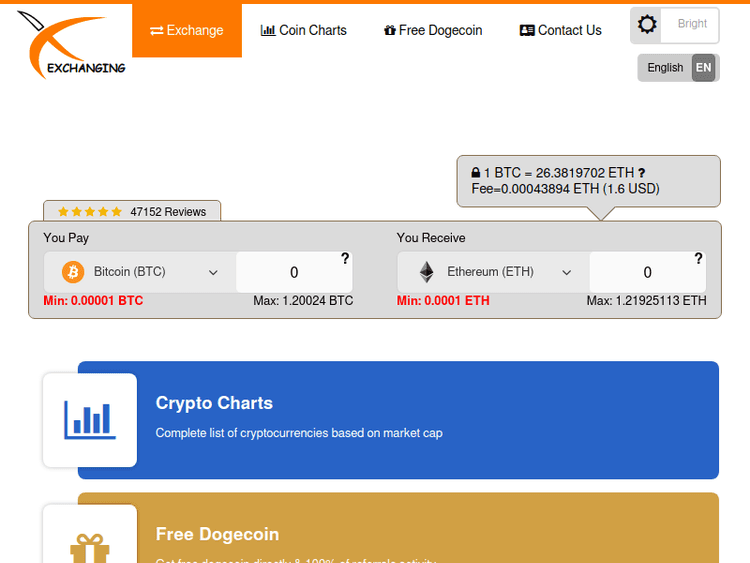Click the help question mark in You Pay
750x563 pixels.
click(x=345, y=259)
